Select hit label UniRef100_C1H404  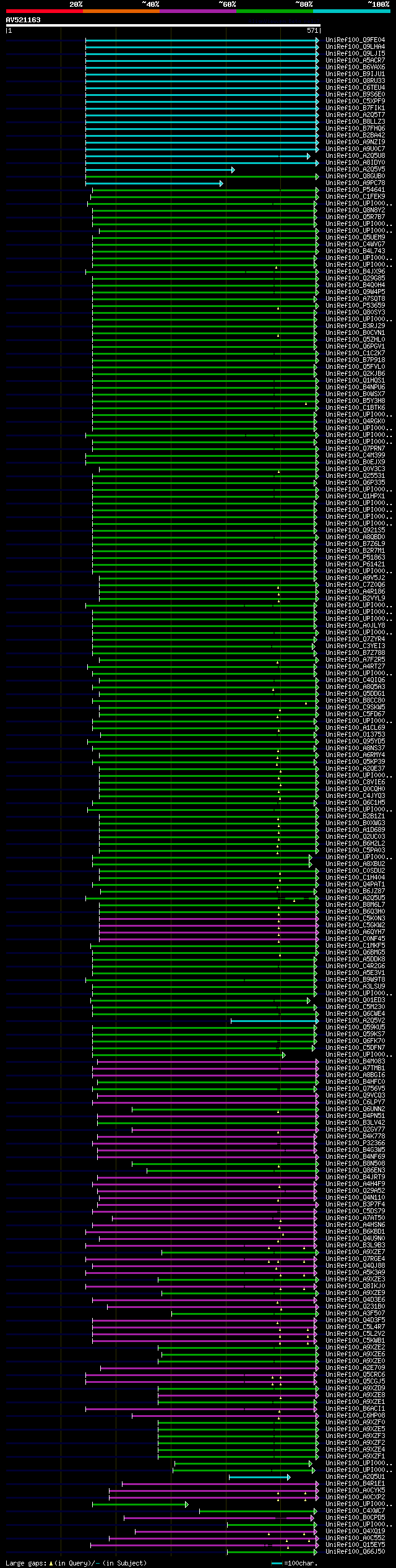coord(355,878)
